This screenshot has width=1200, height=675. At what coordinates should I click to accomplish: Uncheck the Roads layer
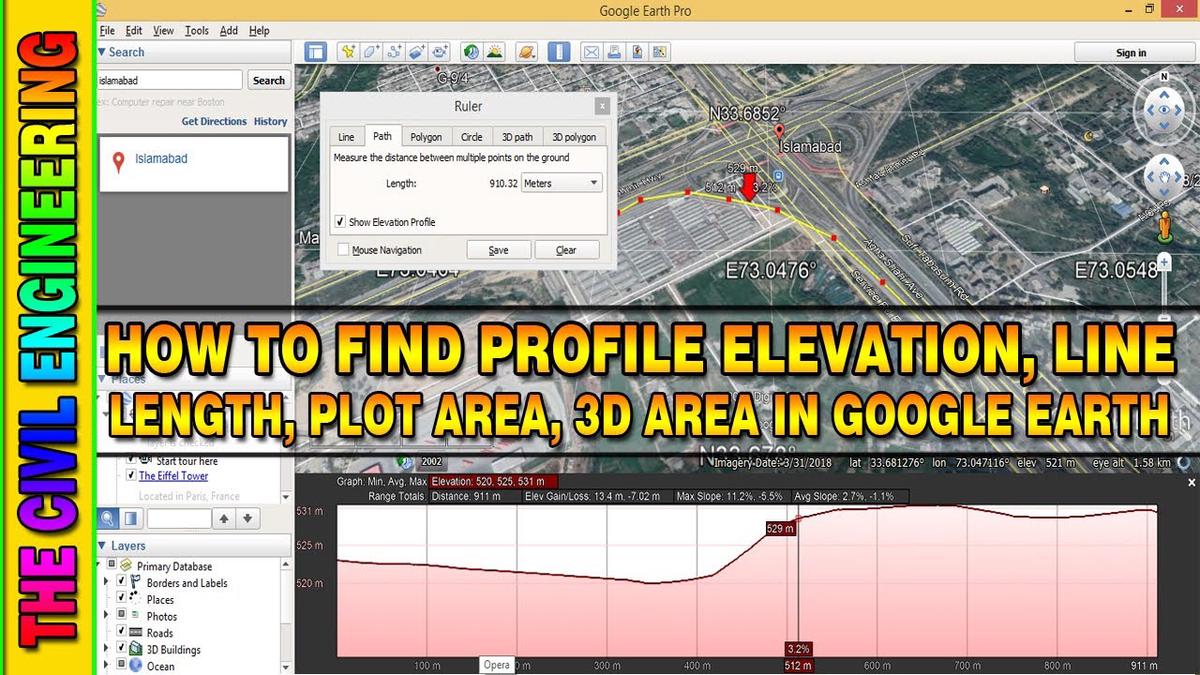pyautogui.click(x=120, y=632)
